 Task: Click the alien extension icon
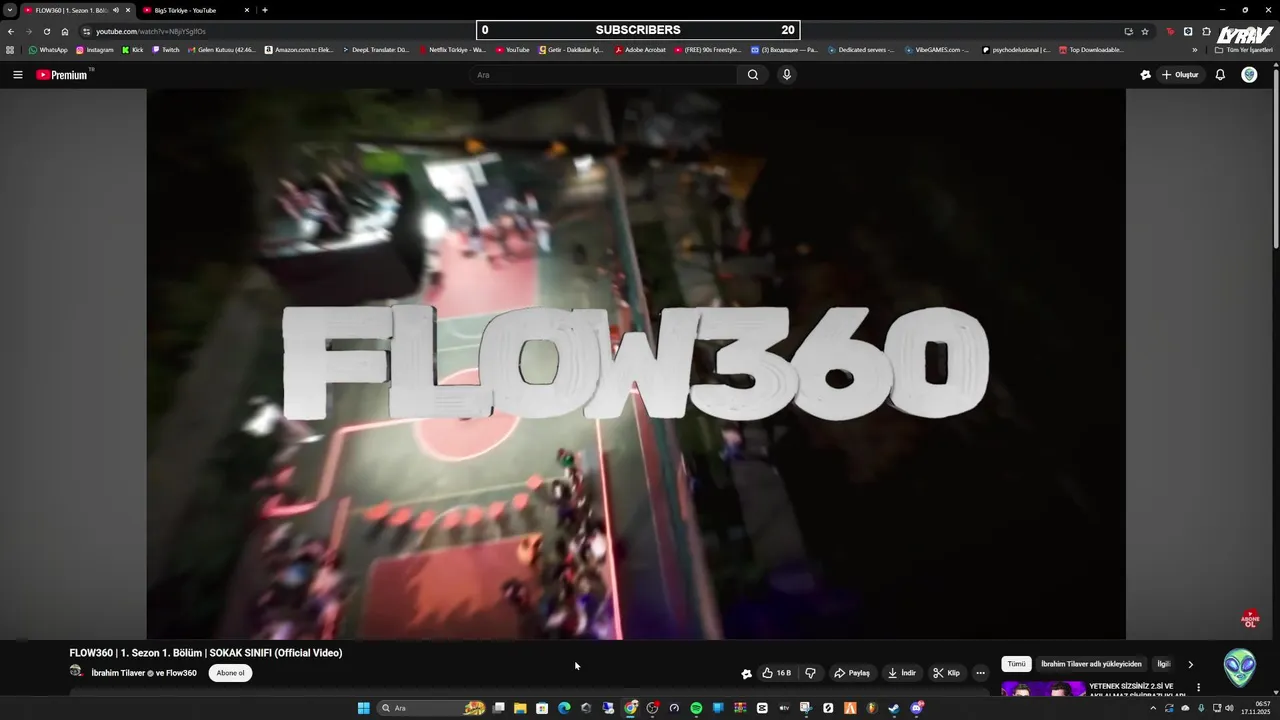1240,668
